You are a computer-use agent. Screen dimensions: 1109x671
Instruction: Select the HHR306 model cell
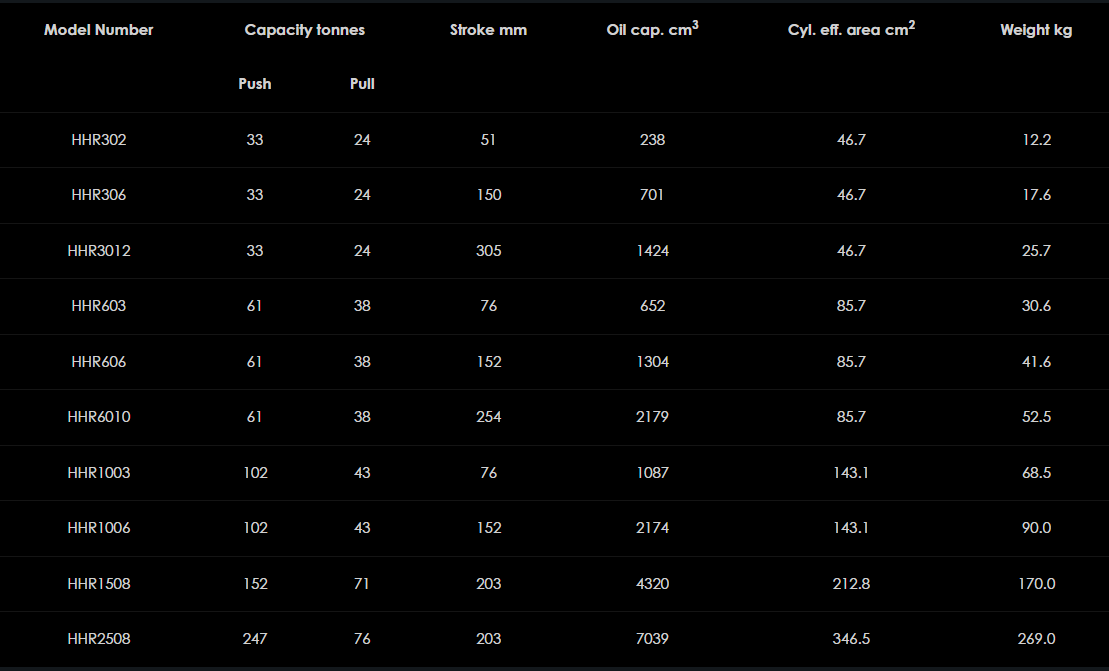[99, 195]
